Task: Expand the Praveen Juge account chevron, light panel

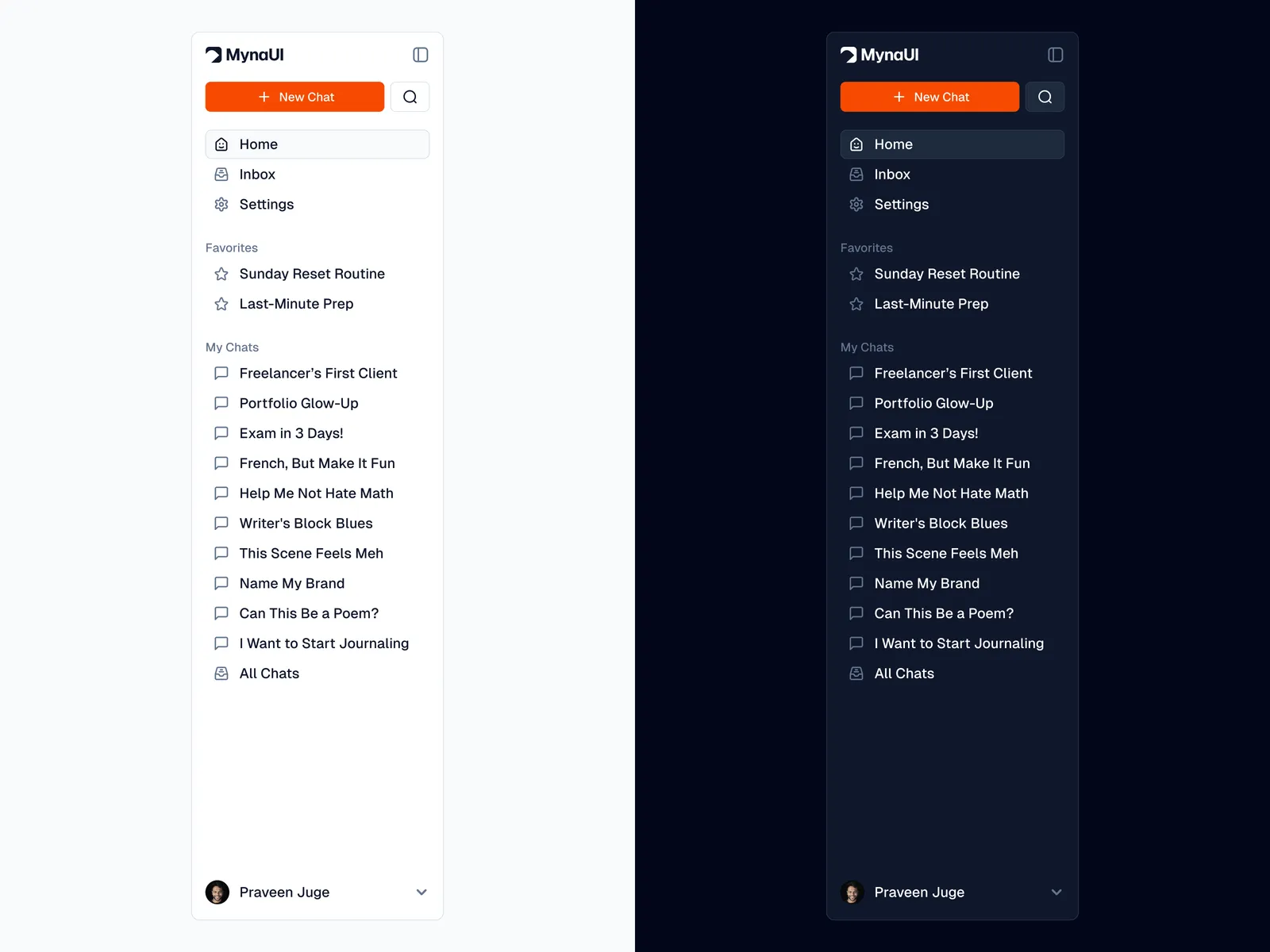Action: [421, 892]
